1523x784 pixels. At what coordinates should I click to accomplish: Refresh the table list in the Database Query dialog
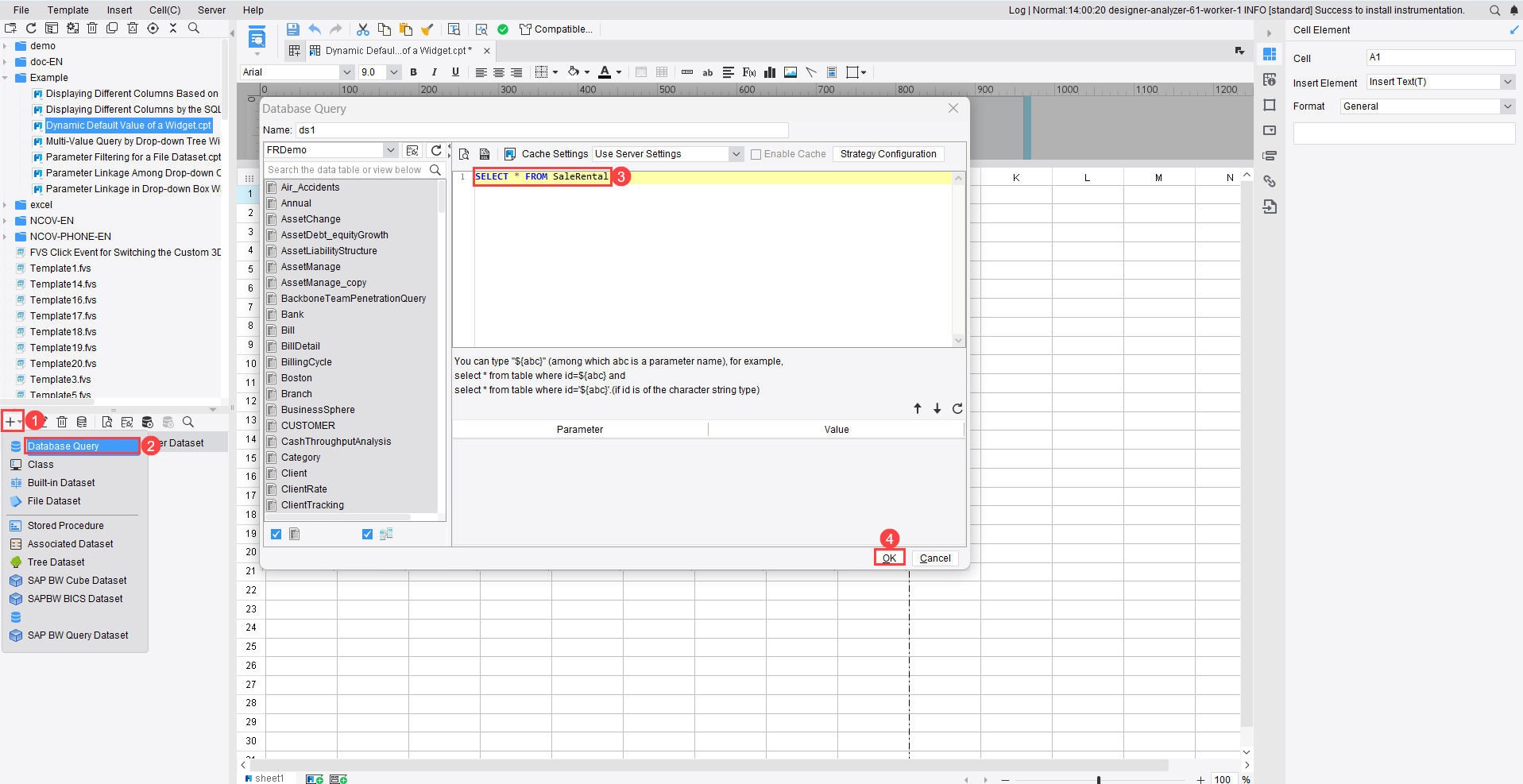[436, 150]
